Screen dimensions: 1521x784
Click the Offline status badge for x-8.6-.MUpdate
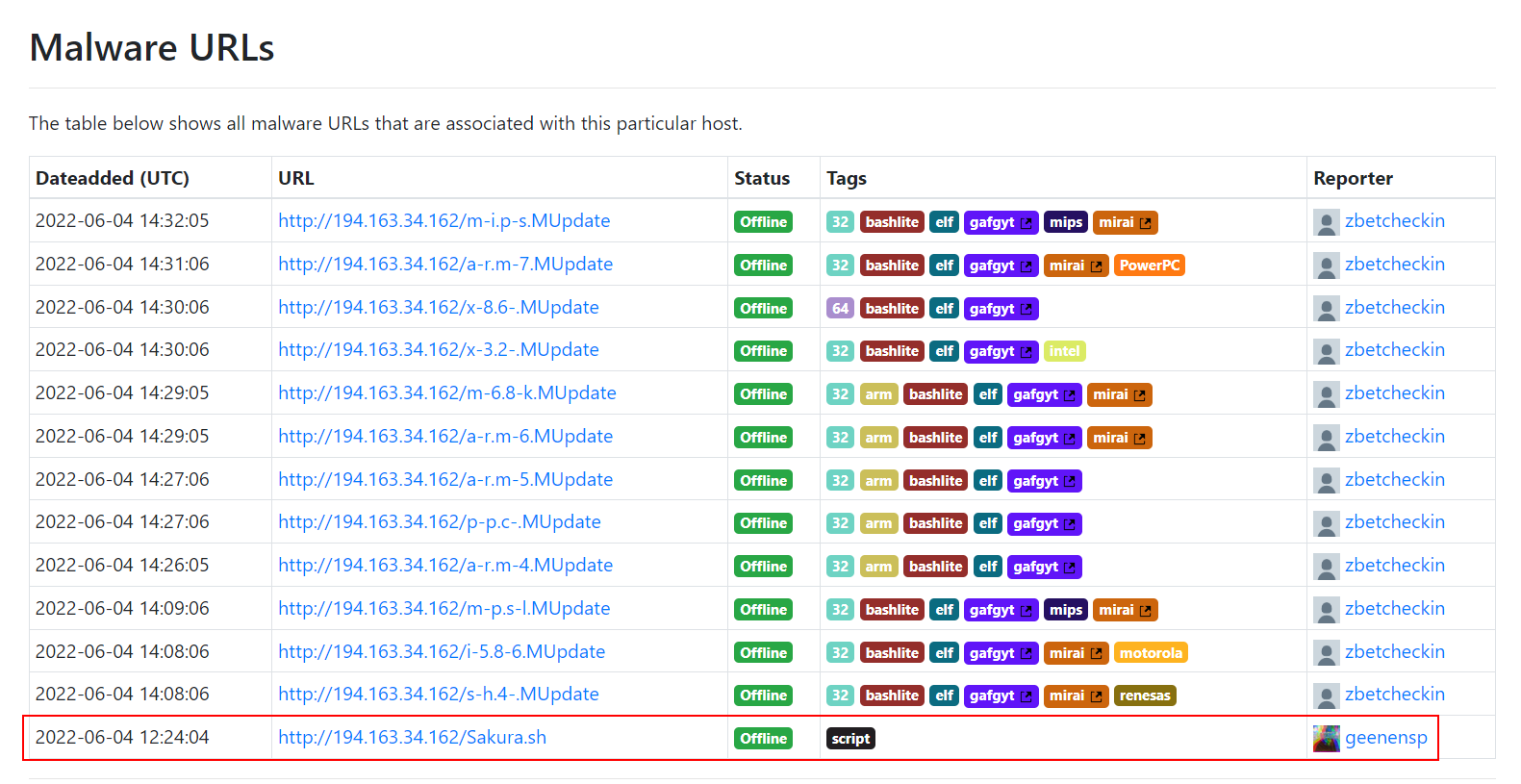coord(763,309)
